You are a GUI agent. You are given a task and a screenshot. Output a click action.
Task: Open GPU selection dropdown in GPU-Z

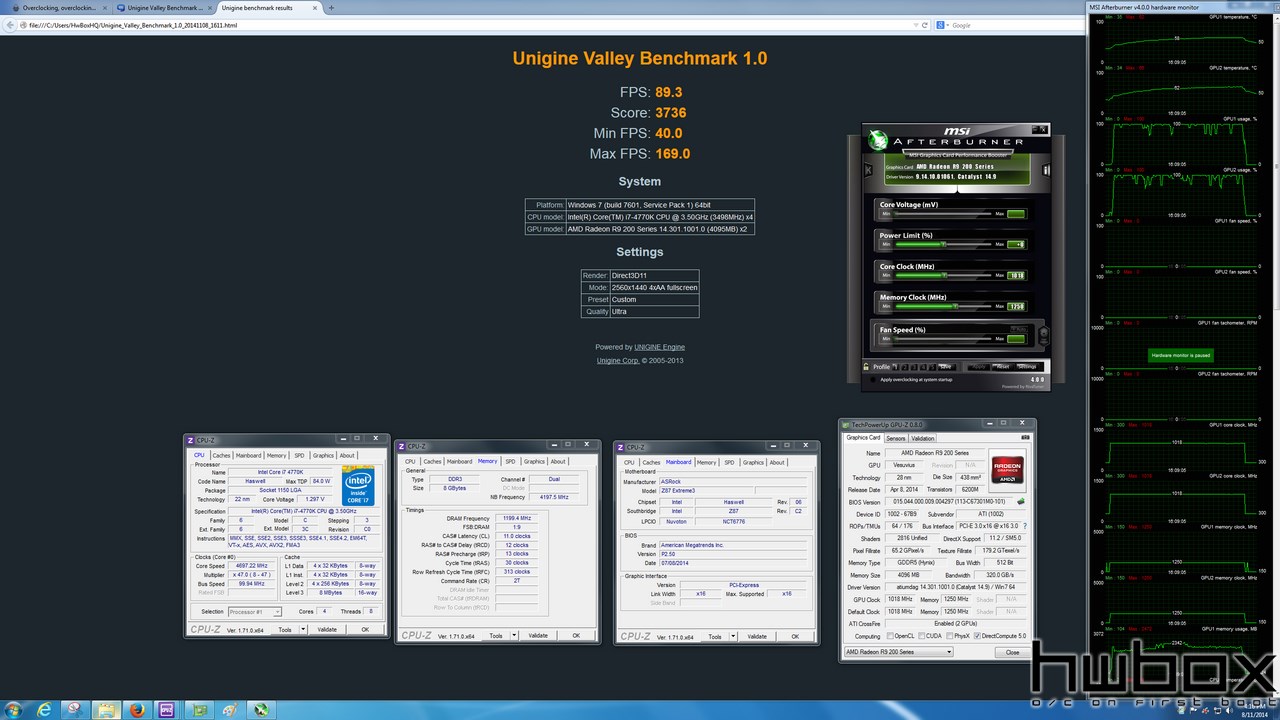pyautogui.click(x=899, y=652)
